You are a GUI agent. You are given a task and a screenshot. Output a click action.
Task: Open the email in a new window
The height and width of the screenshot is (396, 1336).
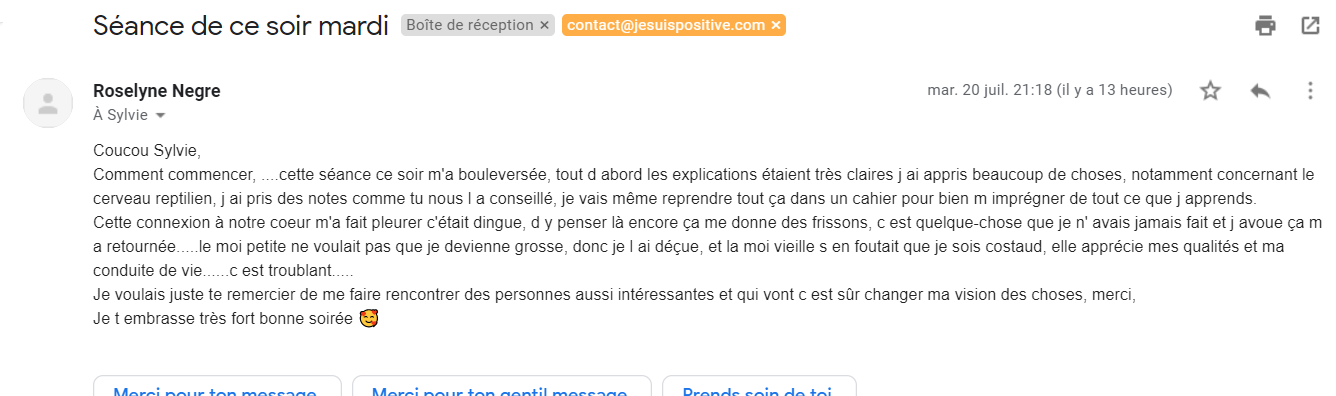[1310, 26]
